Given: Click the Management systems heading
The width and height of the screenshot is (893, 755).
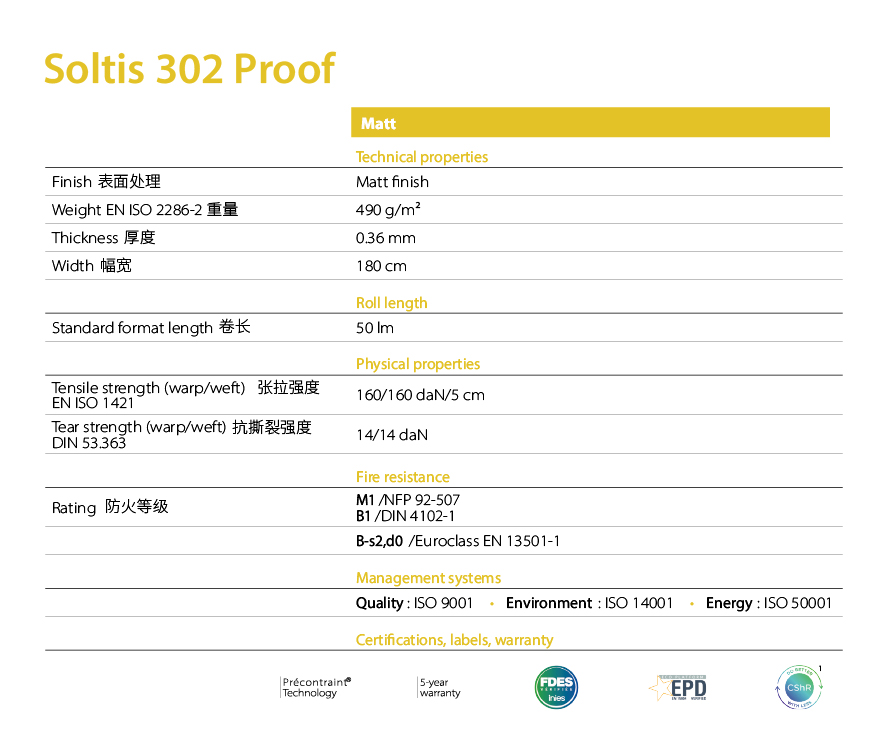Looking at the screenshot, I should [428, 578].
